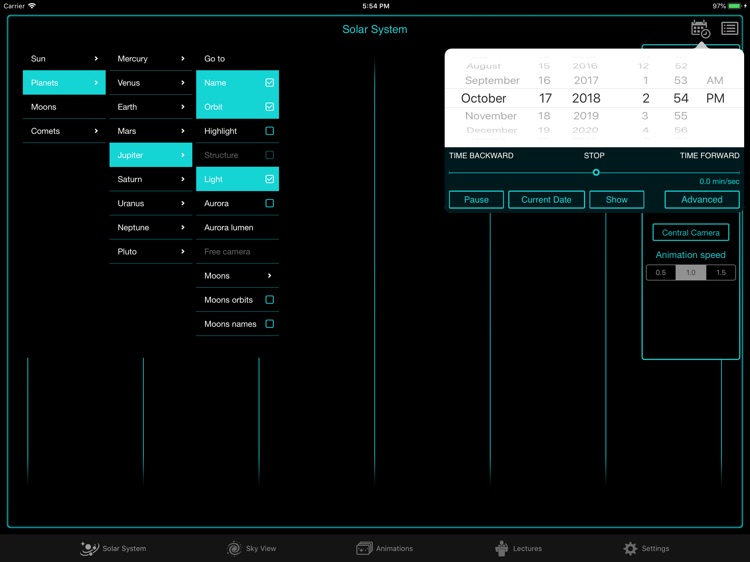Expand the Saturn planet submenu

click(150, 179)
